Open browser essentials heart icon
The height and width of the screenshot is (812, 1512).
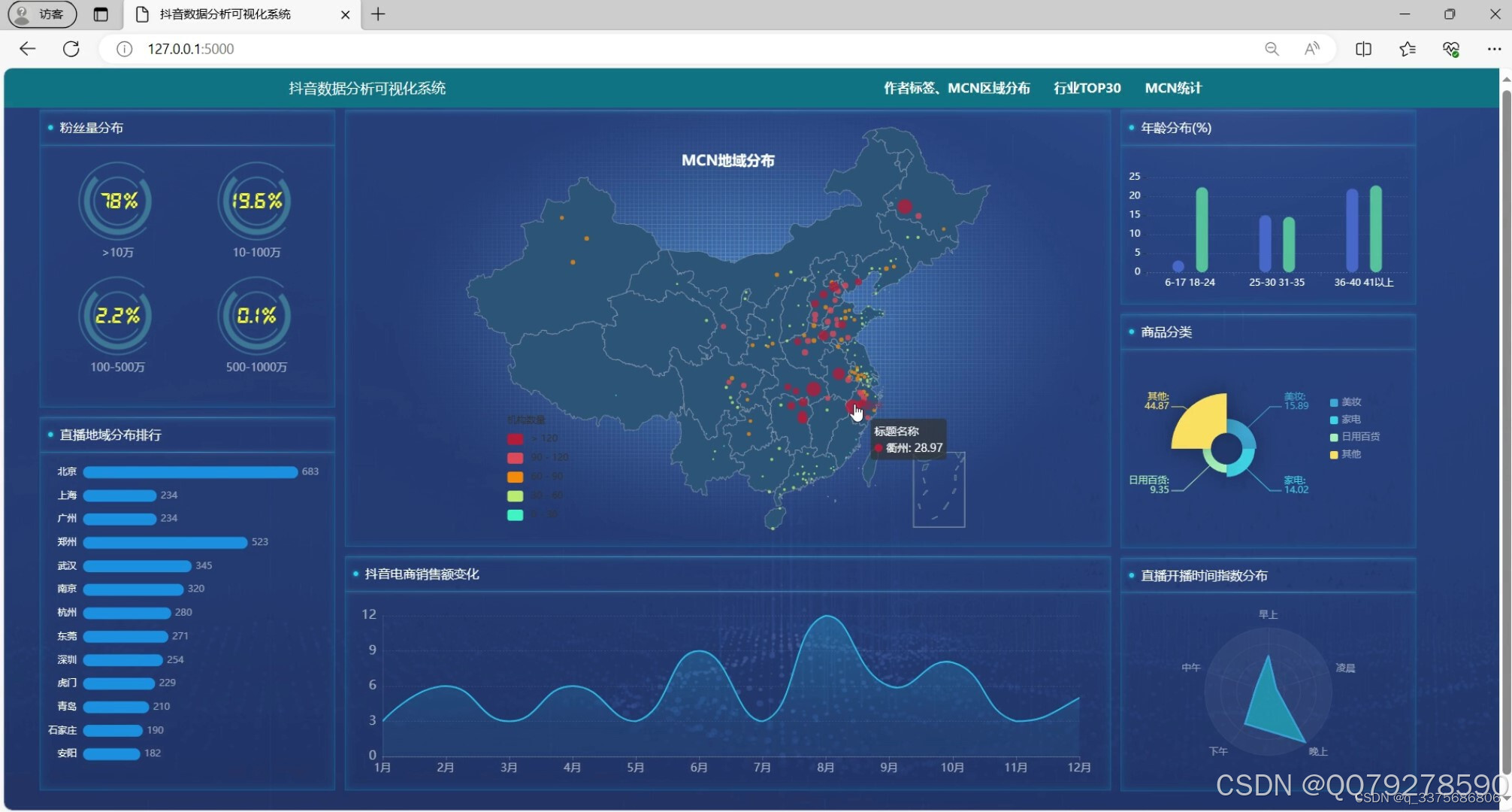[1451, 49]
